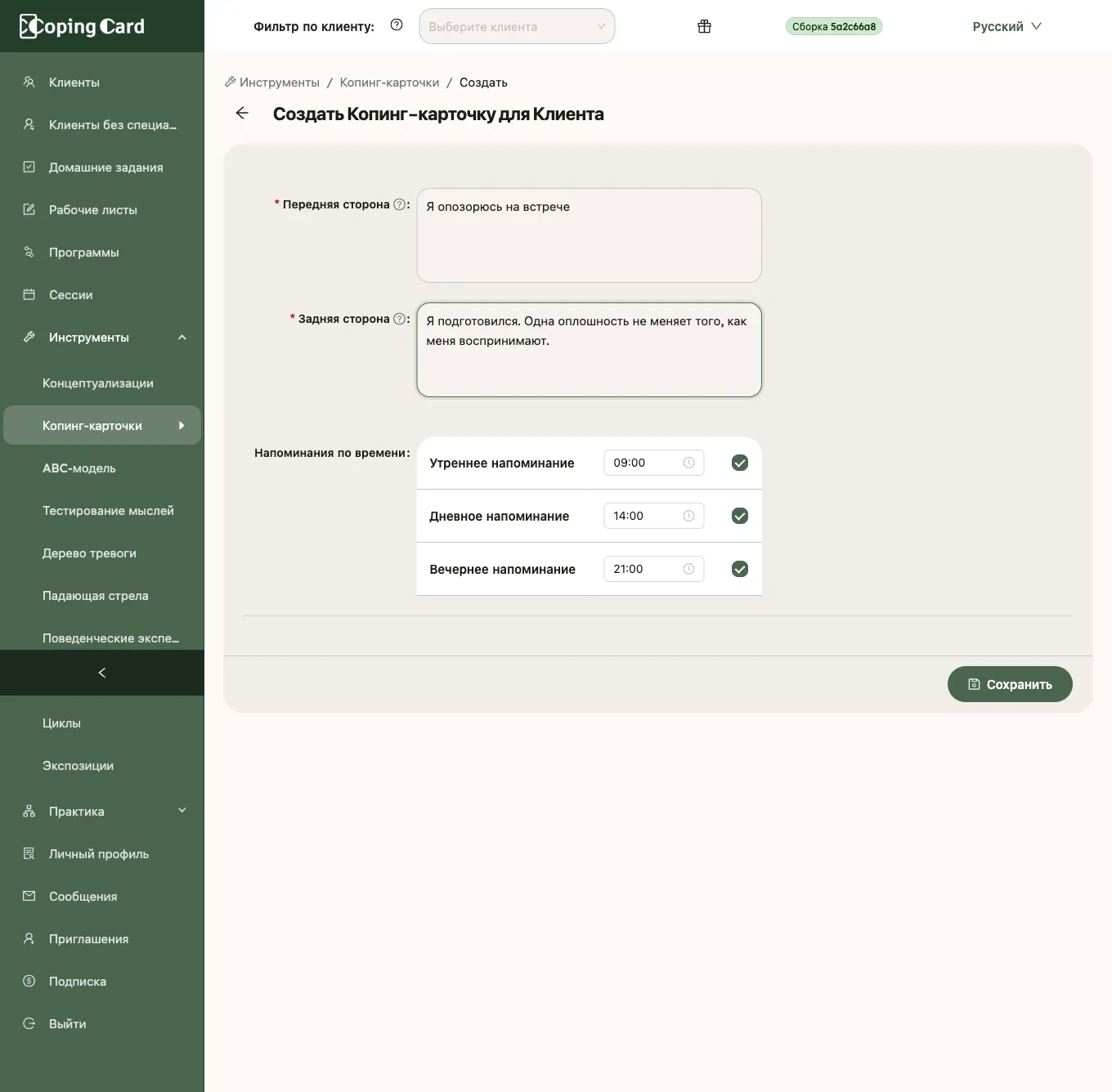Open Клиенты без специалиста in the sidebar
1112x1092 pixels.
click(102, 124)
